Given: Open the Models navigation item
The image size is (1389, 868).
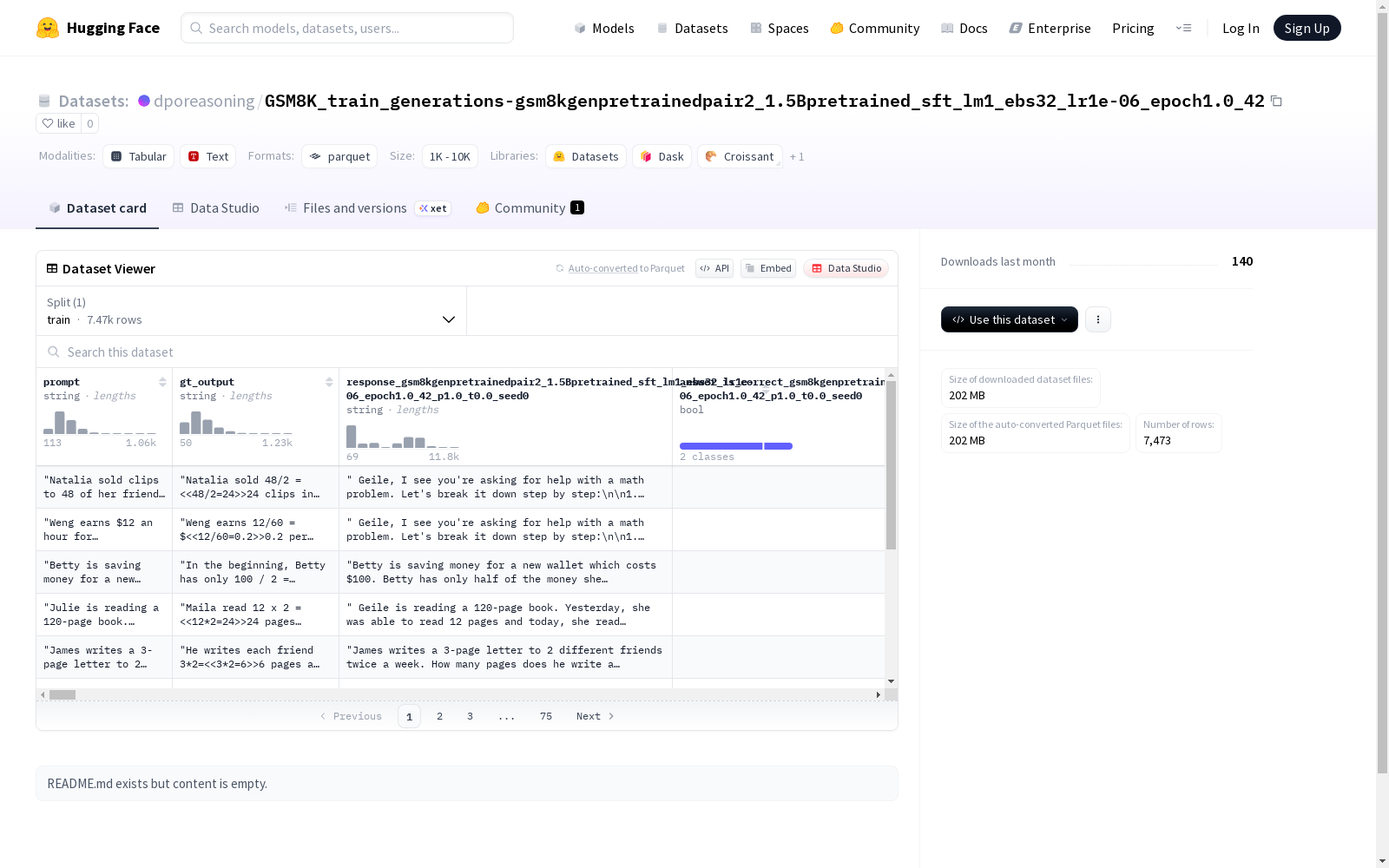Looking at the screenshot, I should (x=604, y=28).
